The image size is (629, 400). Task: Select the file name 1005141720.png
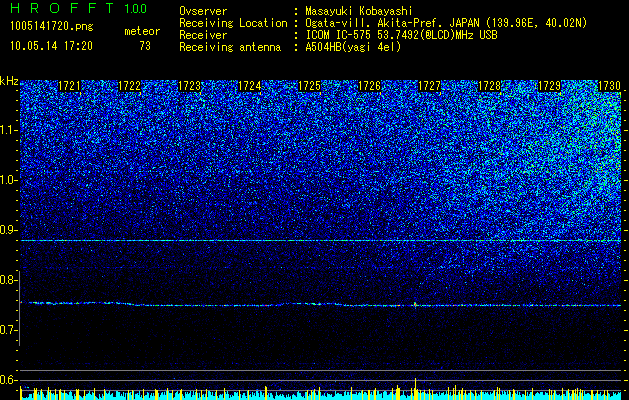[52, 27]
